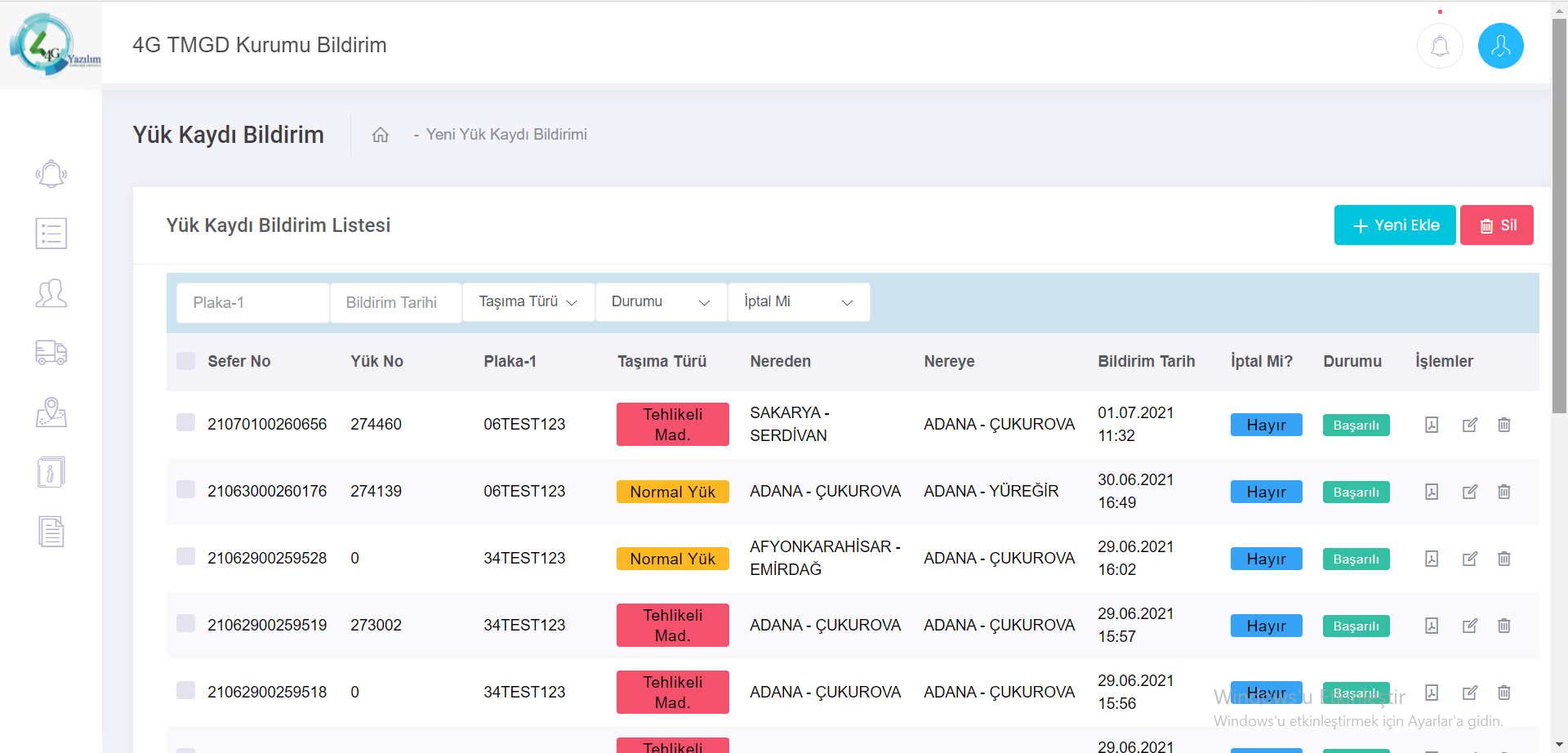Screen dimensions: 1568x753
Task: Open the sidebar bell notification icon
Action: click(51, 174)
